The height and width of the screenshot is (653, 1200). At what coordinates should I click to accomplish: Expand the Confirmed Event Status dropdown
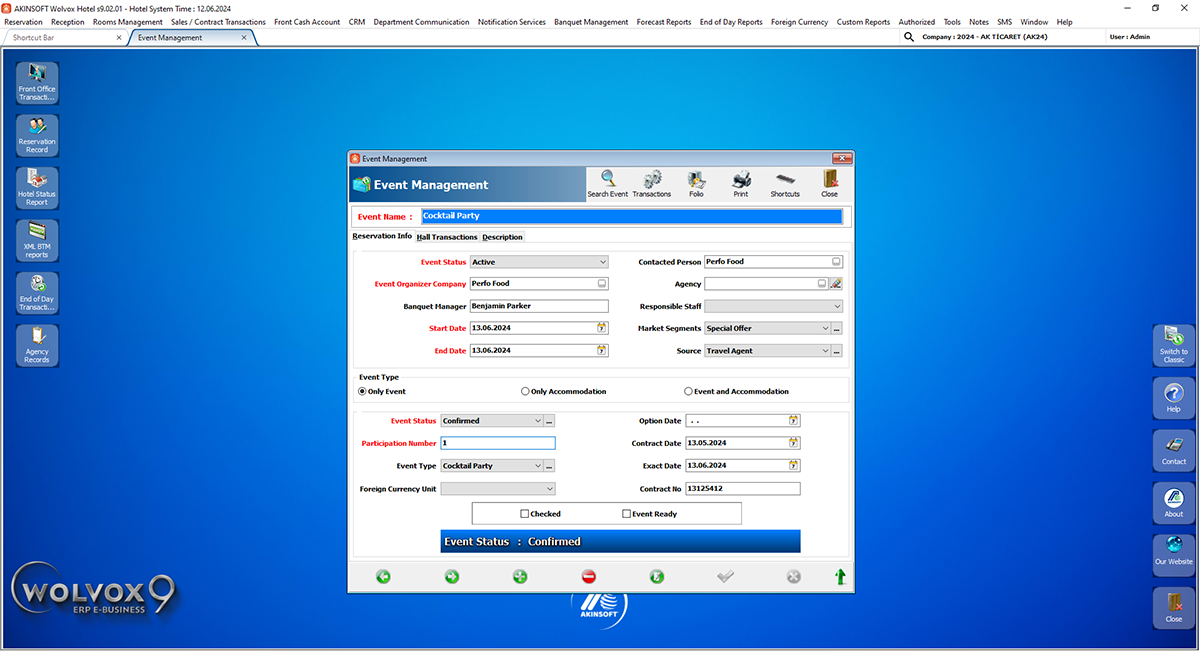tap(538, 421)
